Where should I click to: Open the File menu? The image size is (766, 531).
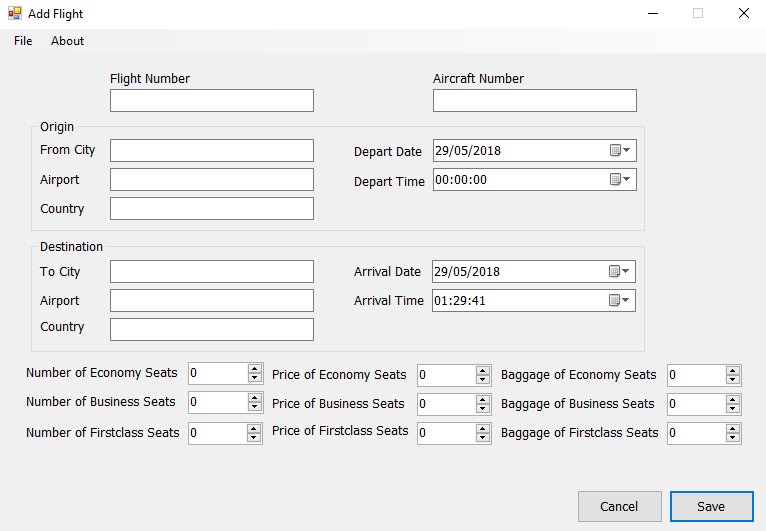click(23, 41)
